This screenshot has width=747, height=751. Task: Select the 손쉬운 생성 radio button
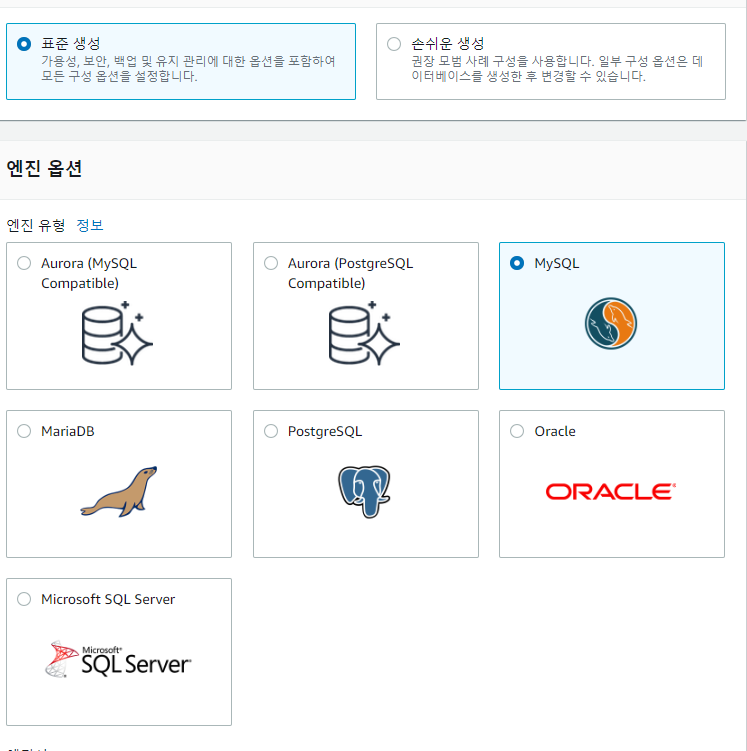(x=394, y=44)
